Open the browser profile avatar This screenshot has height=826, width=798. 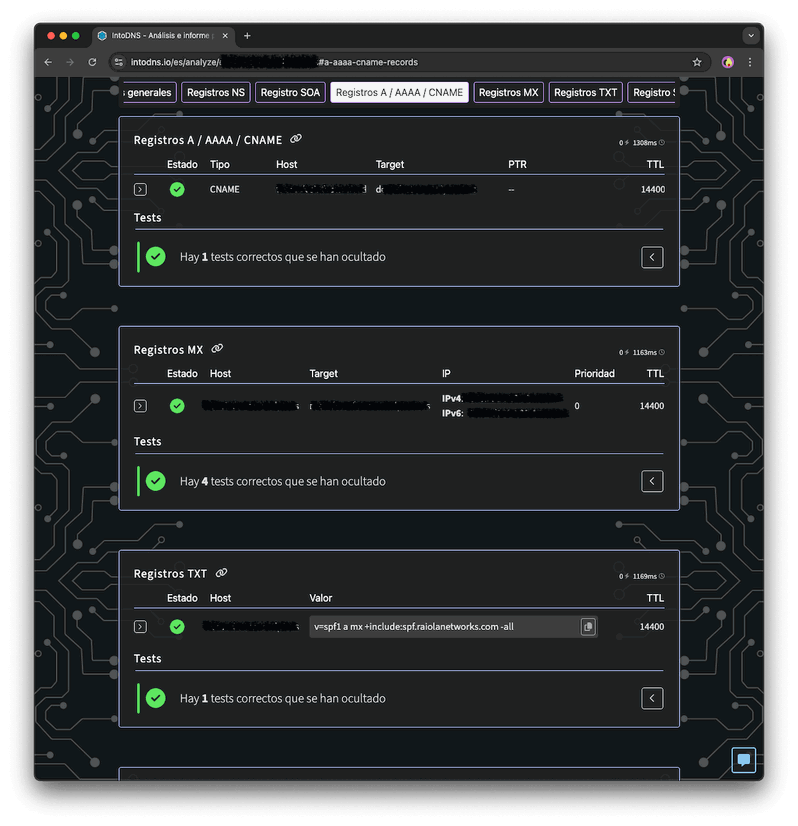point(727,62)
